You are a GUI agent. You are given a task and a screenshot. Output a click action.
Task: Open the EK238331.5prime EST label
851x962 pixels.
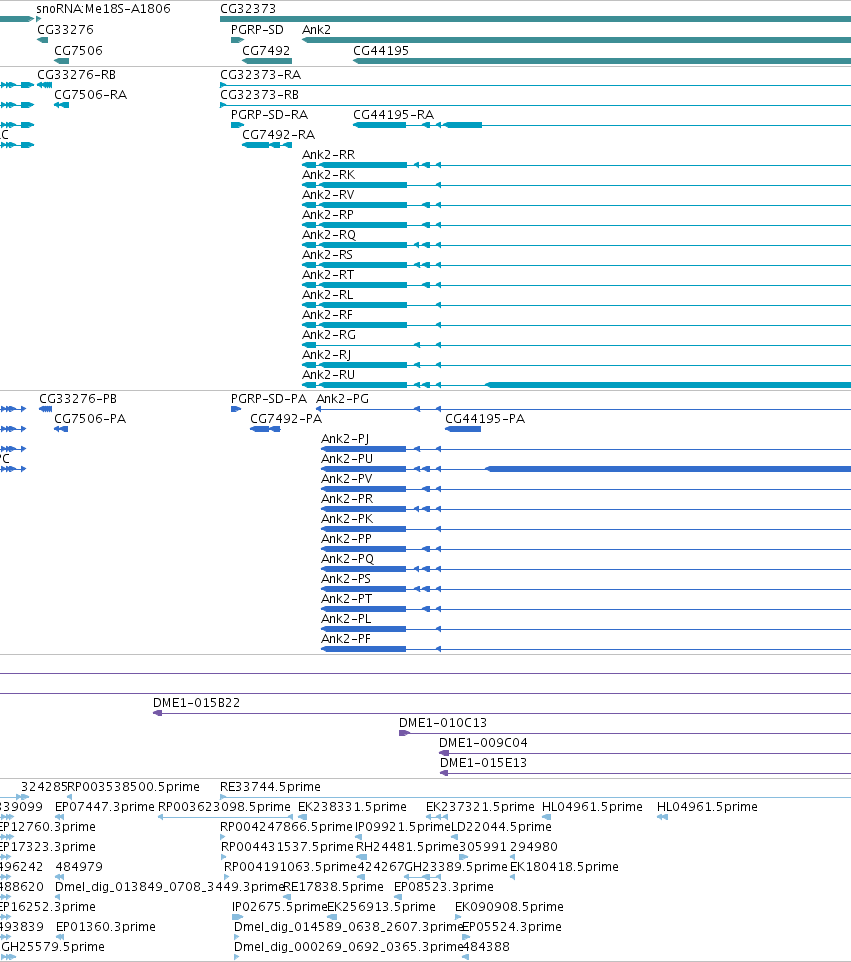(352, 807)
